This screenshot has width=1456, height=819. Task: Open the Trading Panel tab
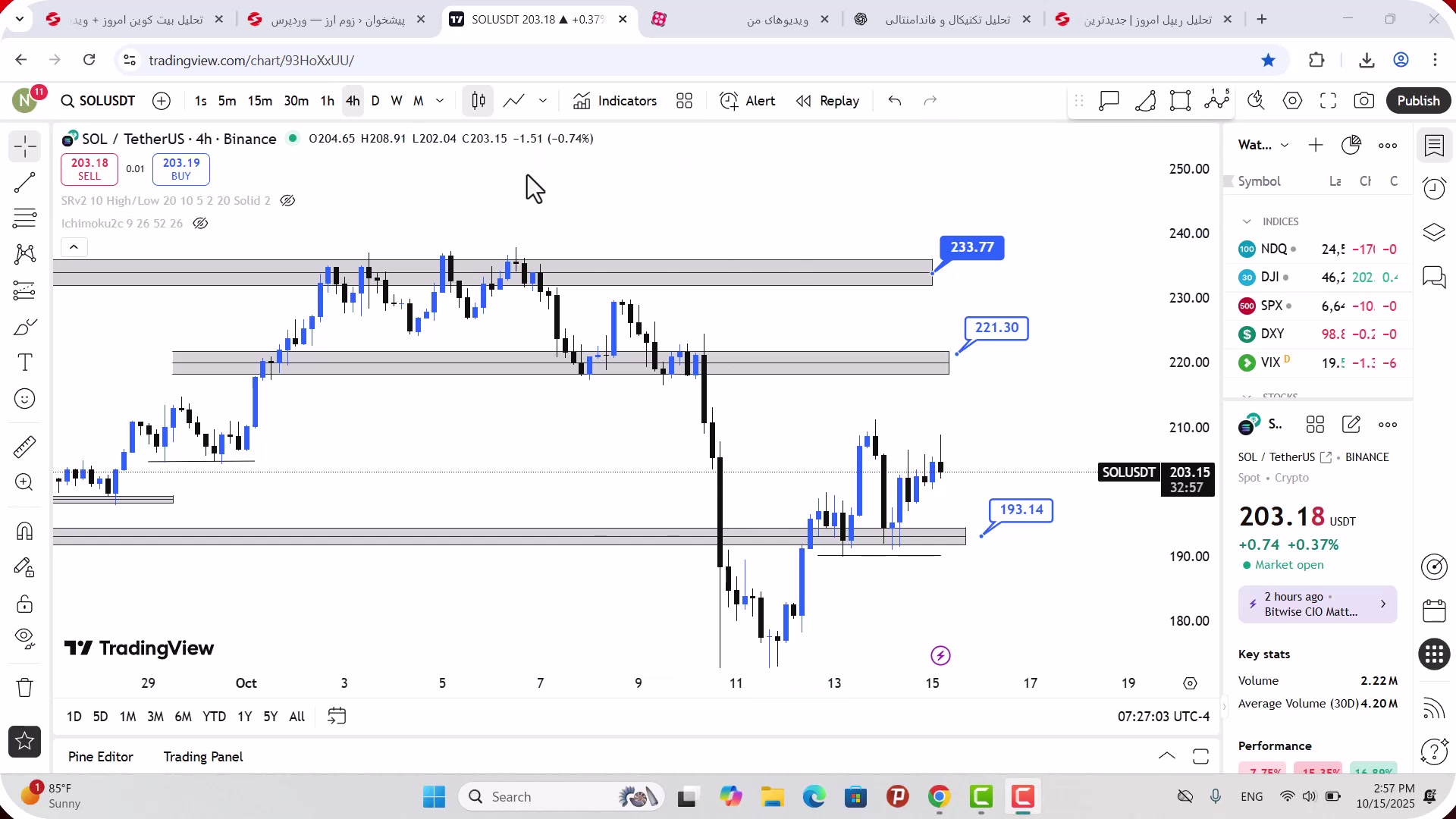pyautogui.click(x=203, y=757)
